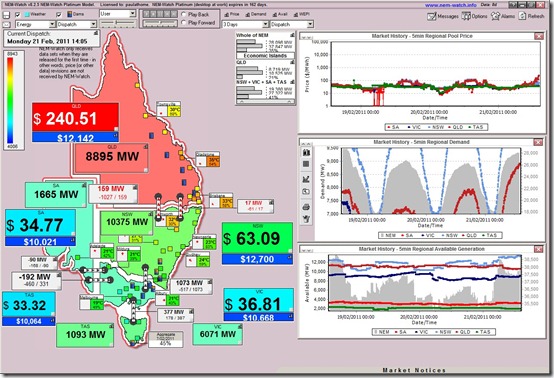Open the Options dialog
Screen dimensions: 554x378
[474, 16]
